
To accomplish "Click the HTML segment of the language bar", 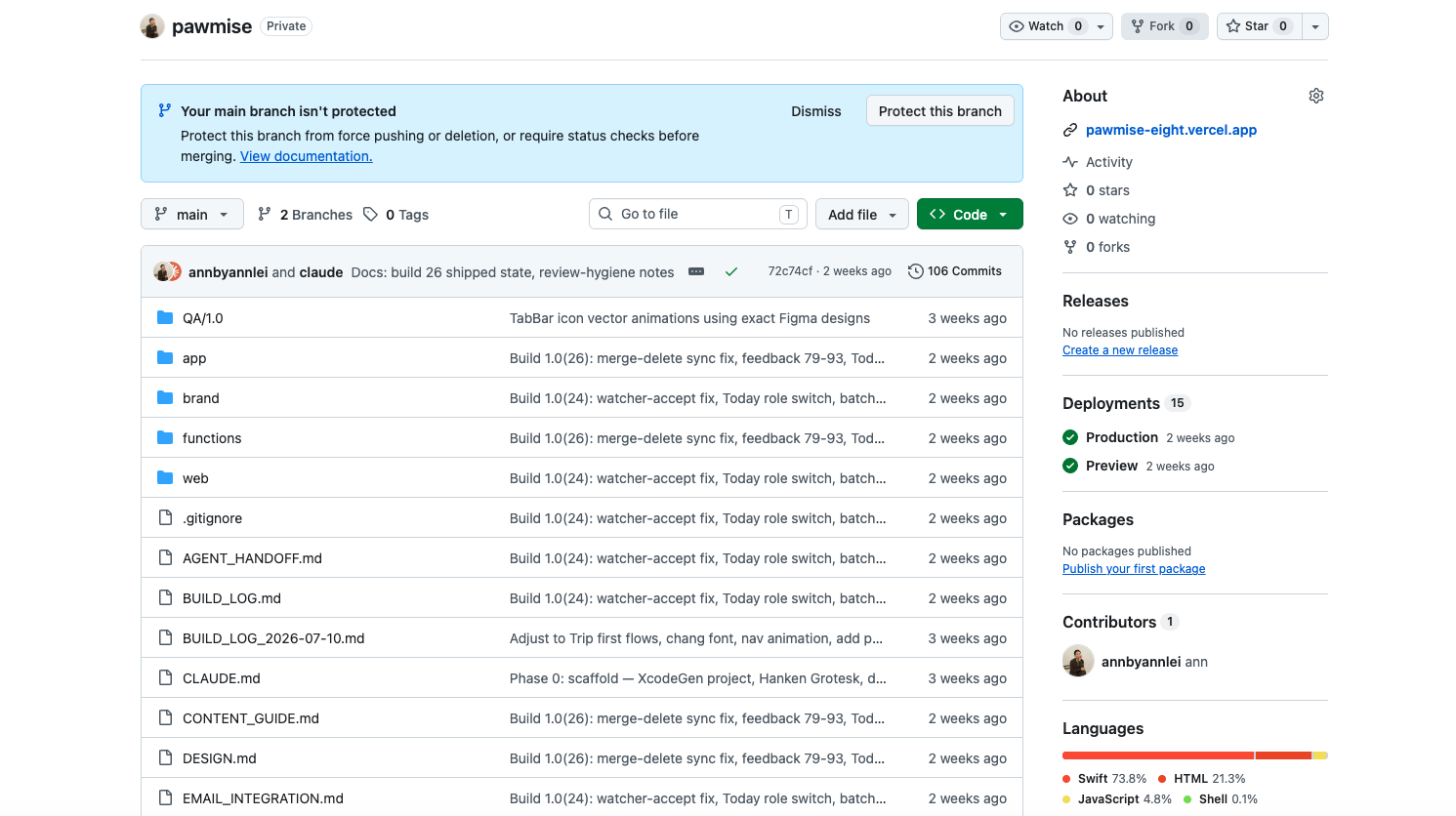I will (x=1283, y=755).
